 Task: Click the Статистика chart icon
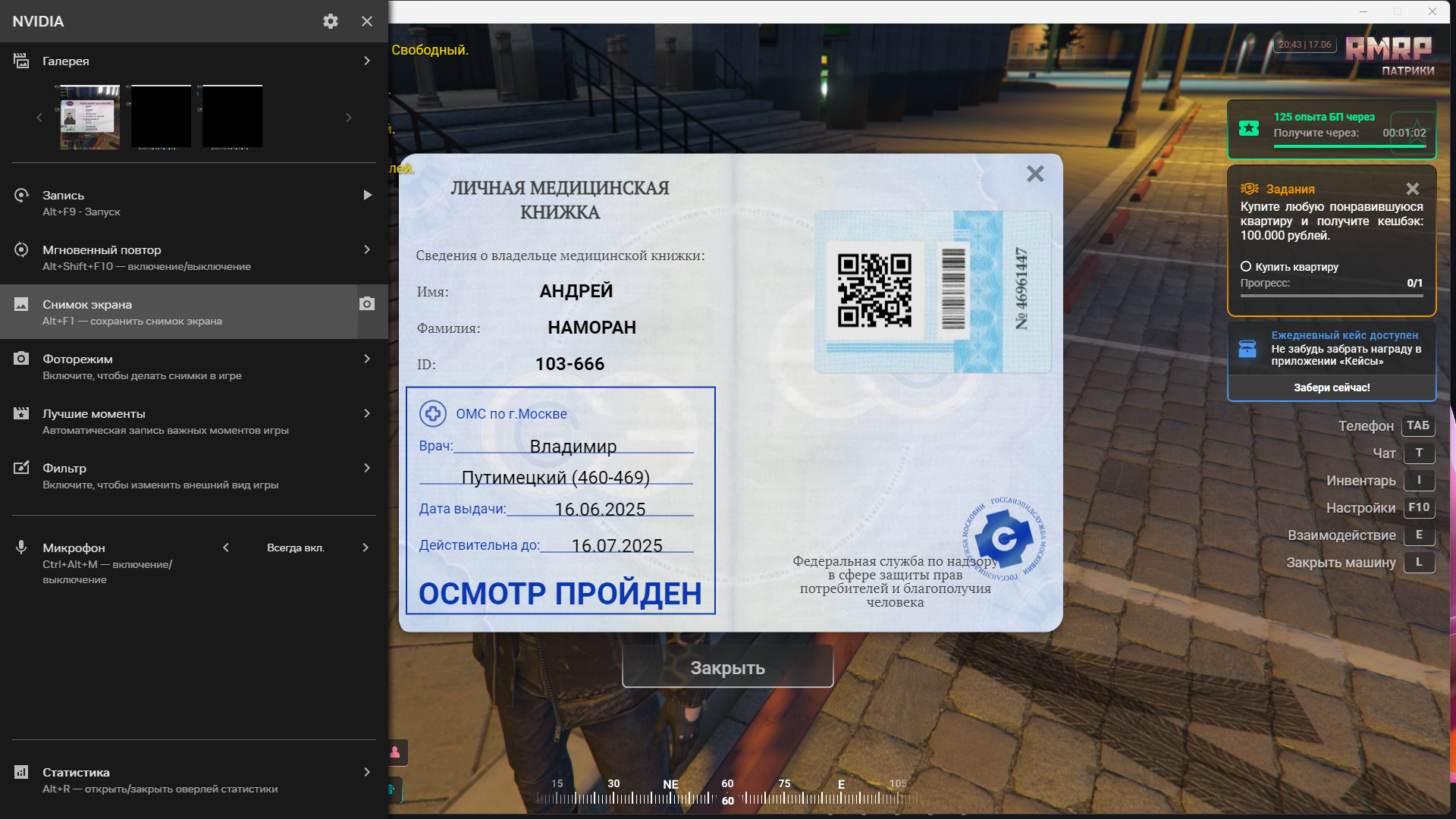[x=21, y=772]
